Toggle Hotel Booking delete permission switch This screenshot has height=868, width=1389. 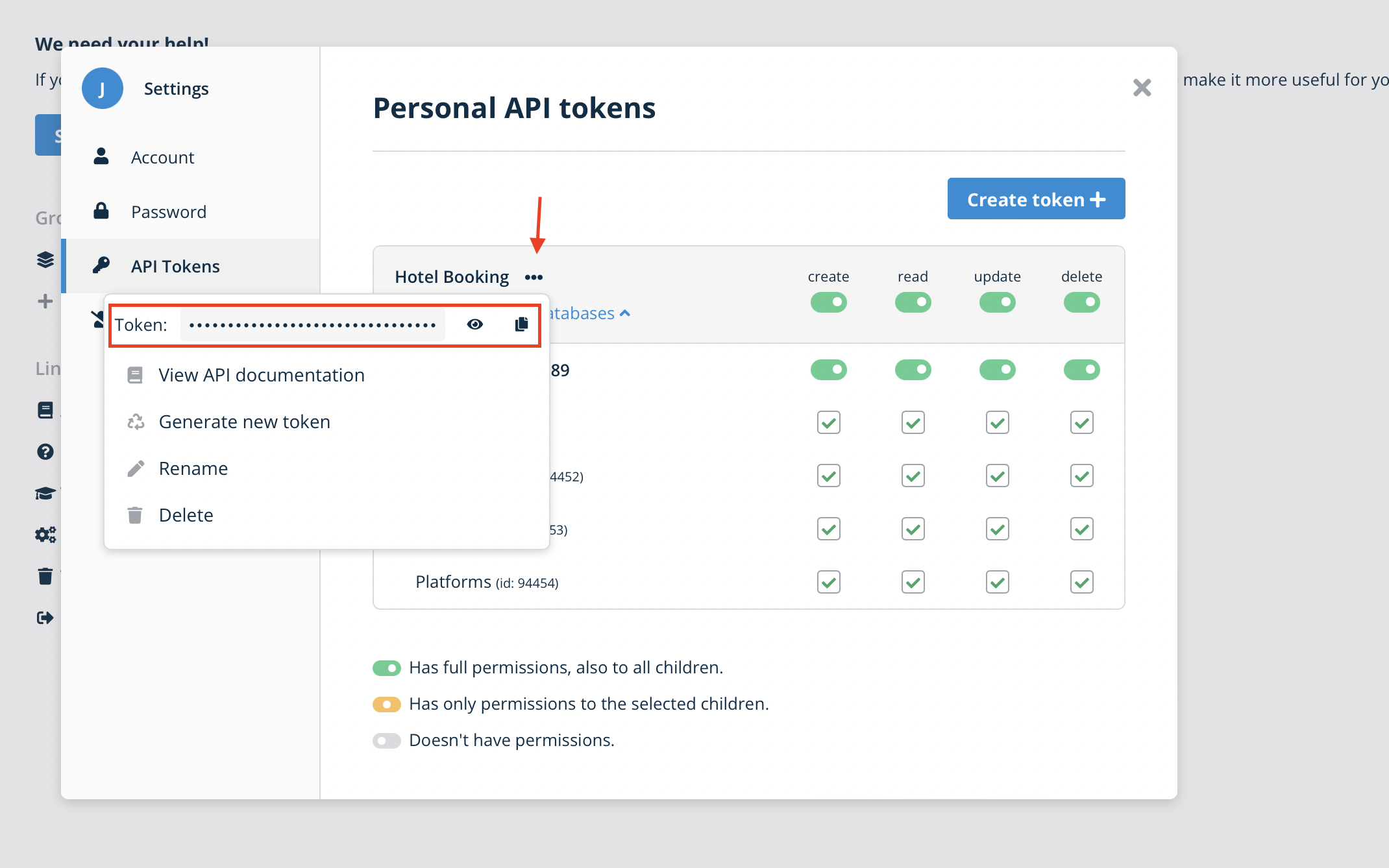pyautogui.click(x=1081, y=302)
